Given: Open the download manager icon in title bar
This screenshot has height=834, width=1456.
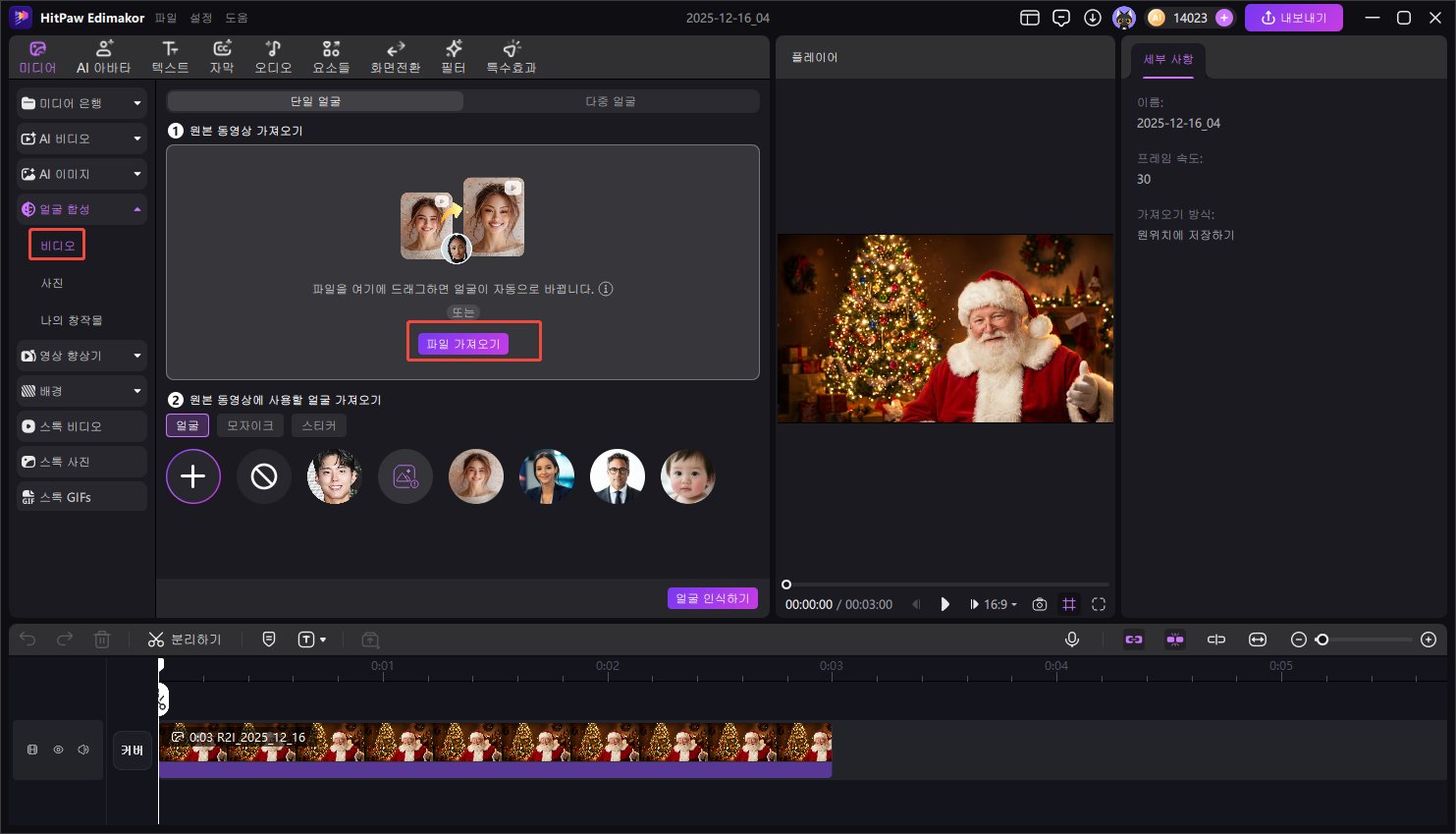Looking at the screenshot, I should (x=1093, y=18).
